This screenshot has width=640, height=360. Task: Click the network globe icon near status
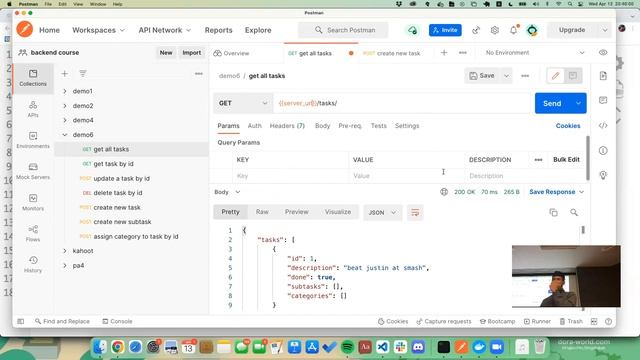click(x=444, y=192)
